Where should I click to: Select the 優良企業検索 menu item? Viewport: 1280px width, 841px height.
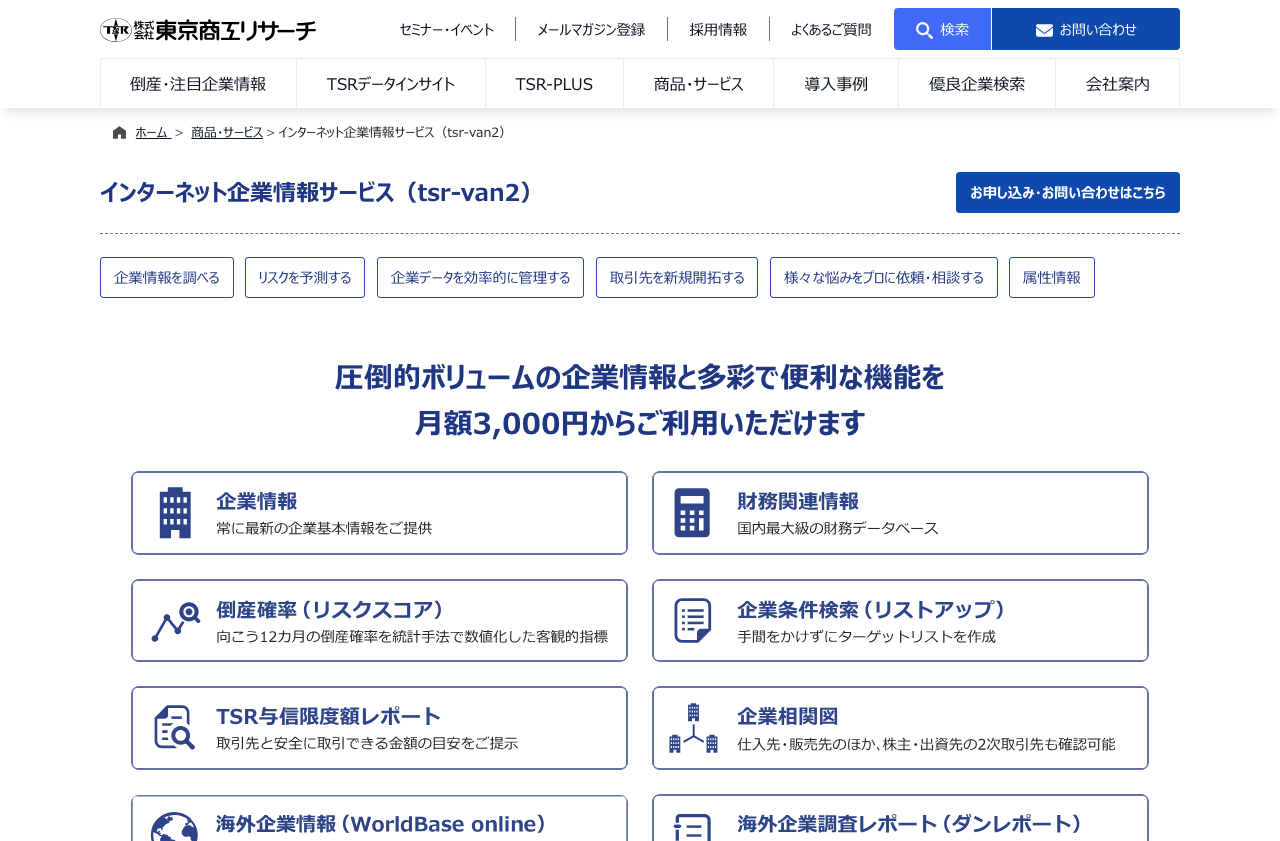tap(977, 83)
